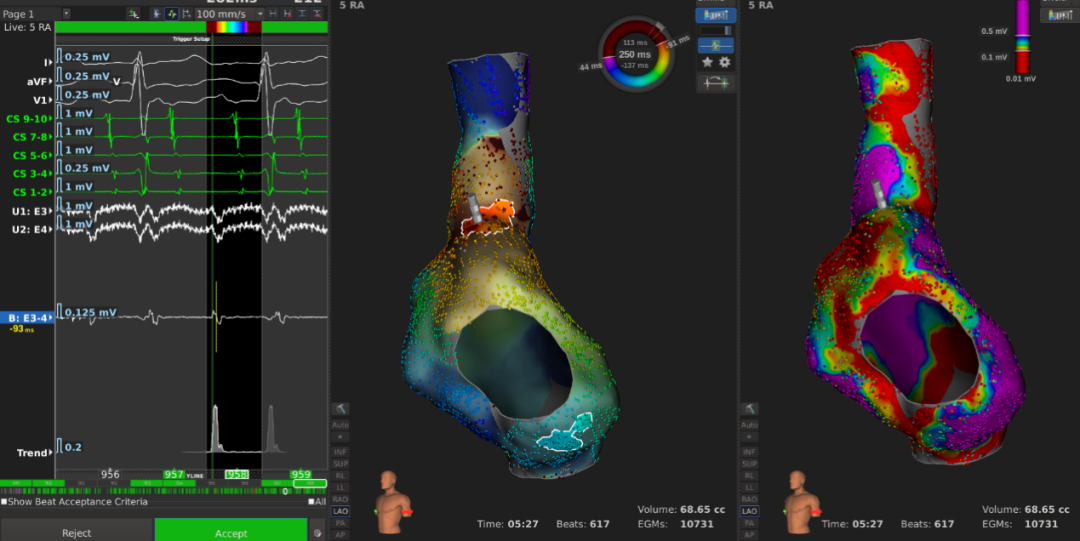The image size is (1080, 541).
Task: Select beat 957 on the timeline
Action: tap(174, 475)
